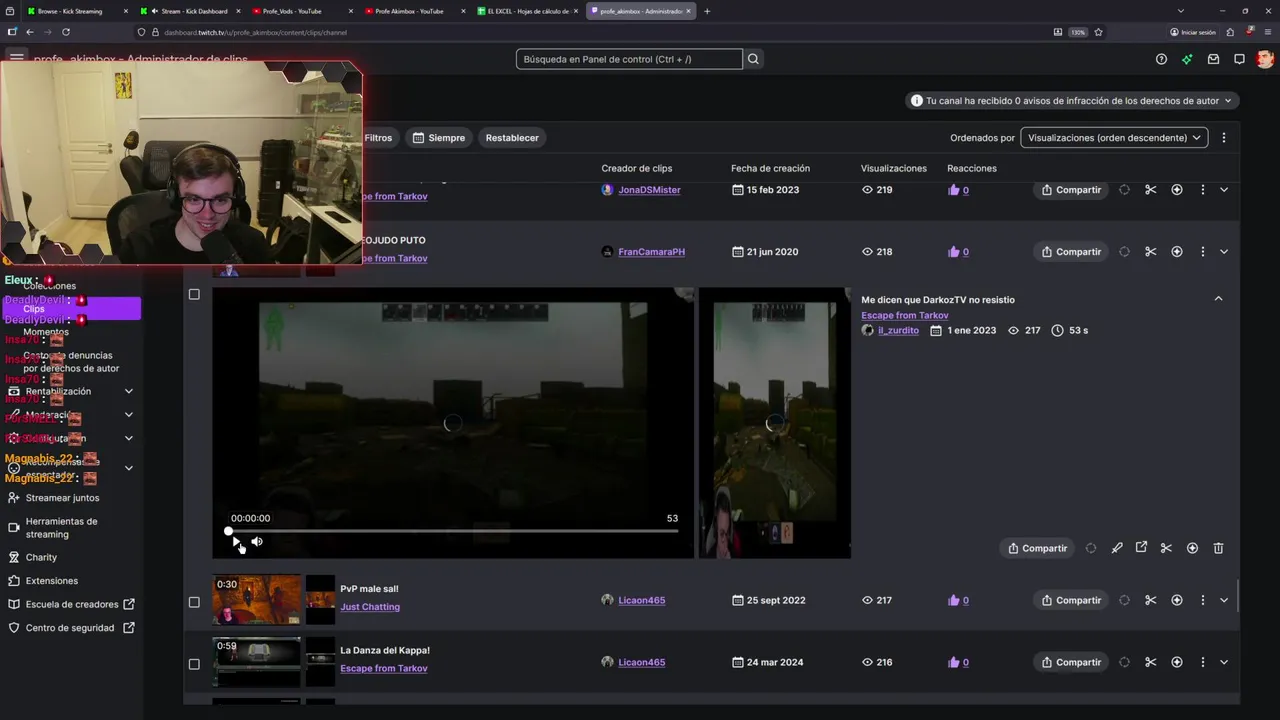Click feature star icon on FranCamaraPH row
The height and width of the screenshot is (720, 1280).
(1177, 252)
